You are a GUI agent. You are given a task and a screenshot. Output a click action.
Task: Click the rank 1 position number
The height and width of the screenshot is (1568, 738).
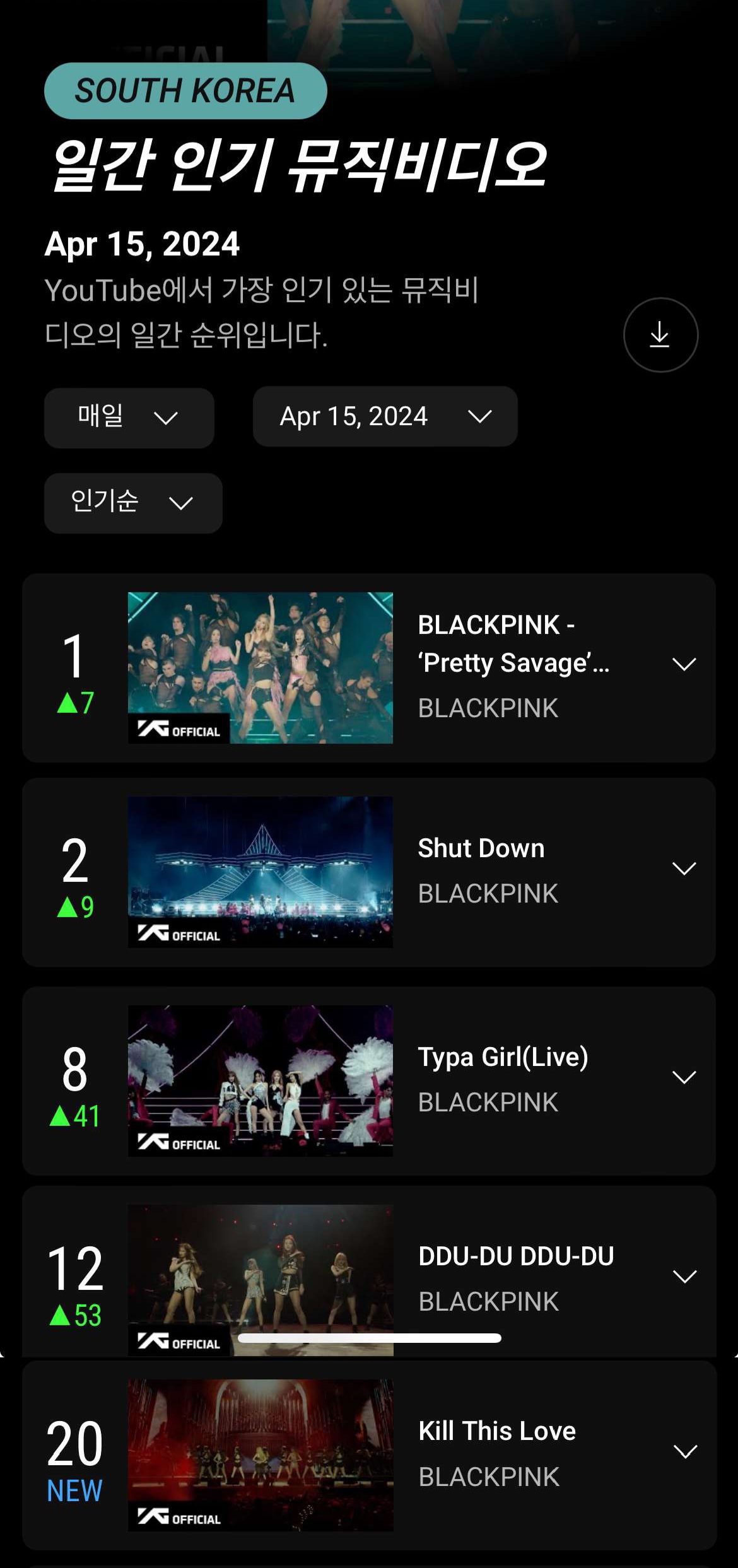pos(74,656)
